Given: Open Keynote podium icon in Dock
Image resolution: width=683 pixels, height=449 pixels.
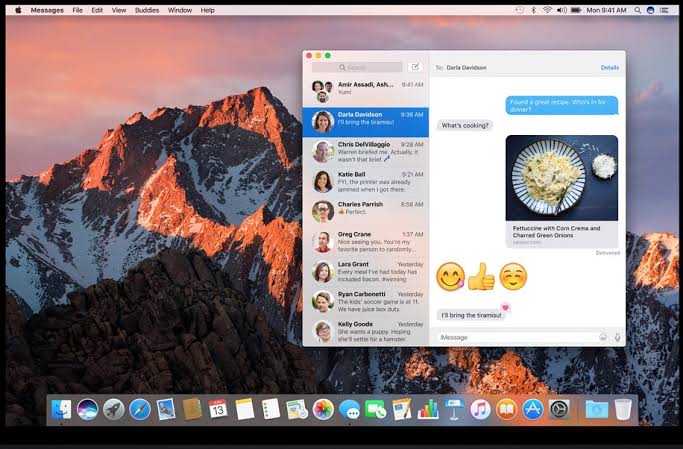Looking at the screenshot, I should point(454,409).
